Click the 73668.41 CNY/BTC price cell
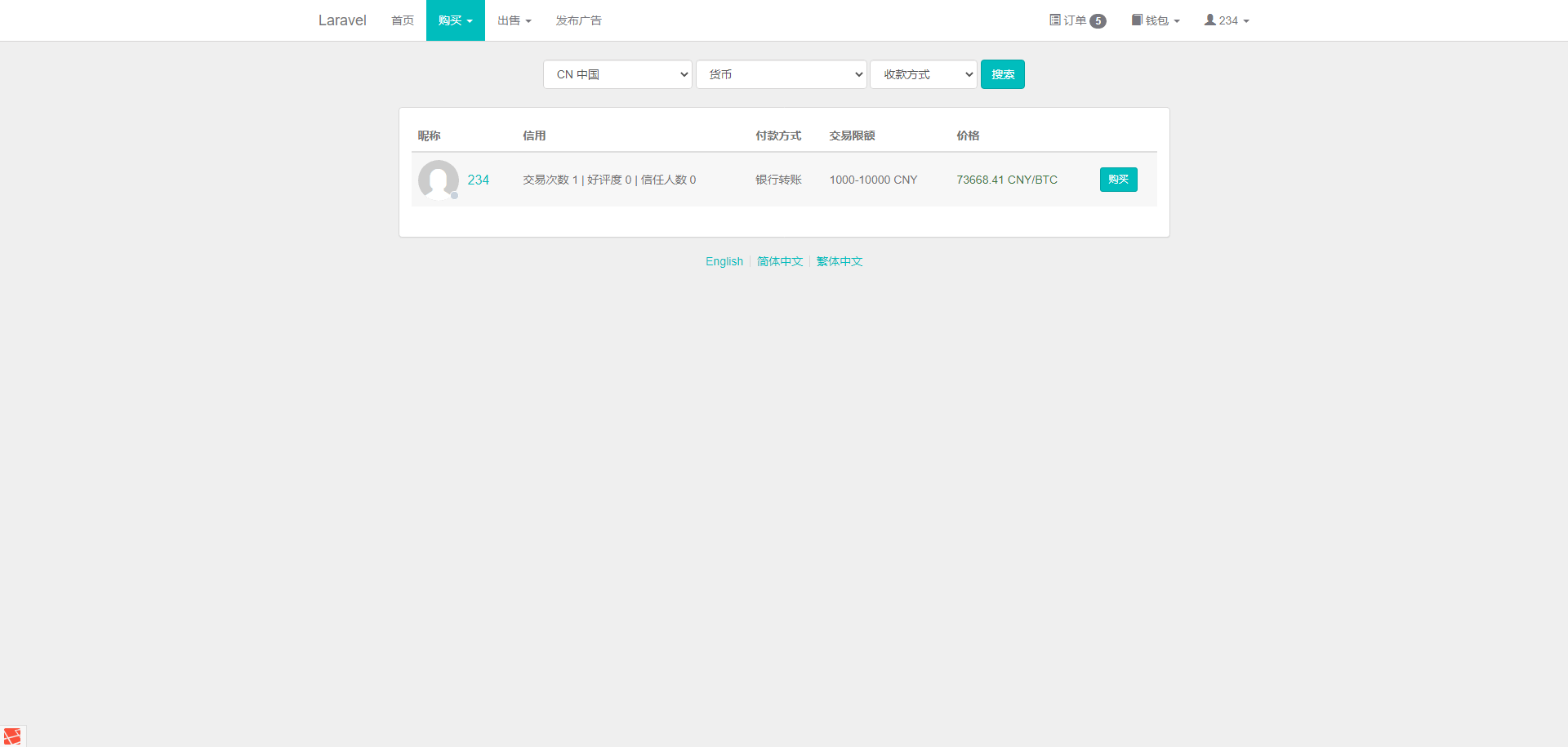The width and height of the screenshot is (1568, 747). click(x=1006, y=180)
